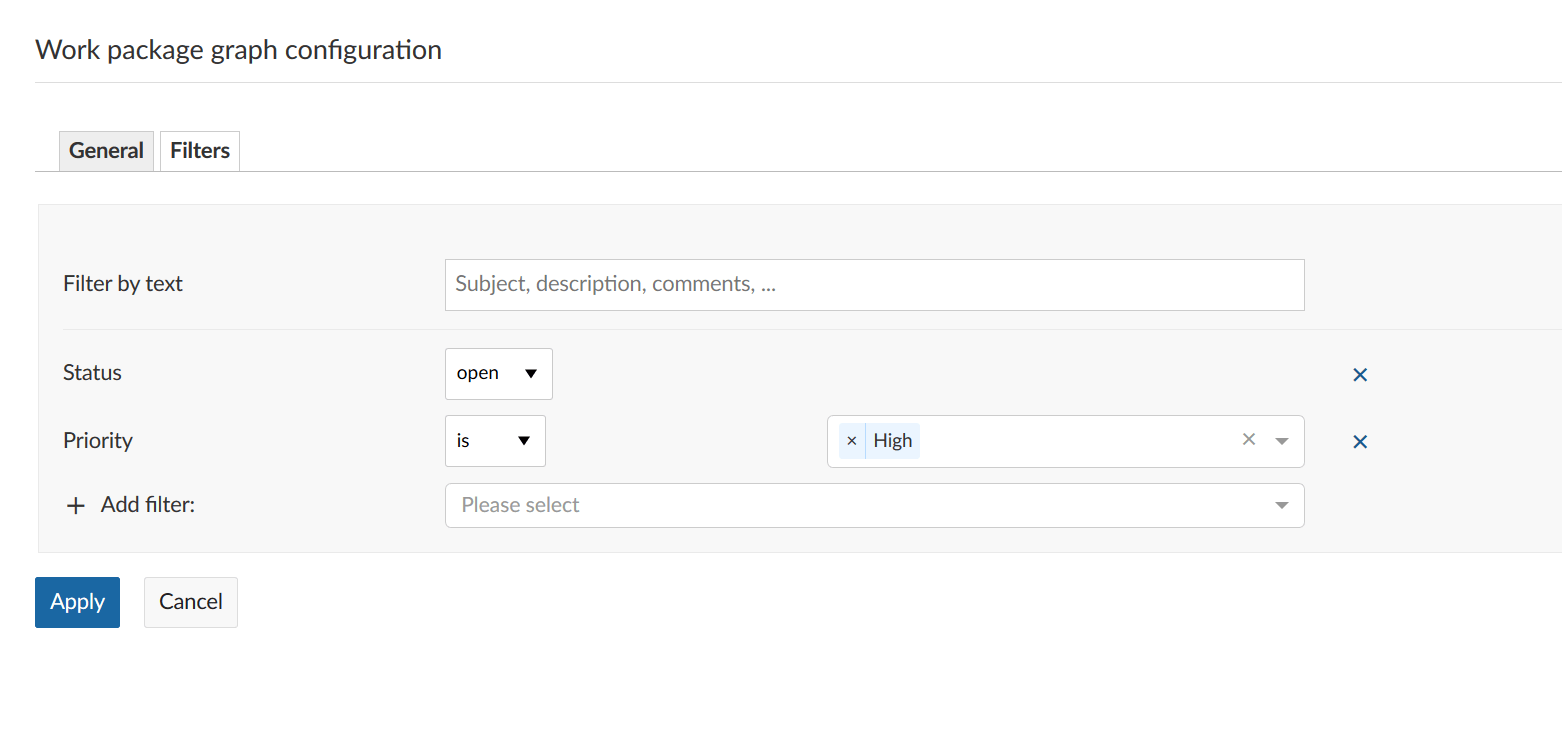Screen dimensions: 1562x745
Task: Click empty area of Priority values field
Action: coord(1070,441)
